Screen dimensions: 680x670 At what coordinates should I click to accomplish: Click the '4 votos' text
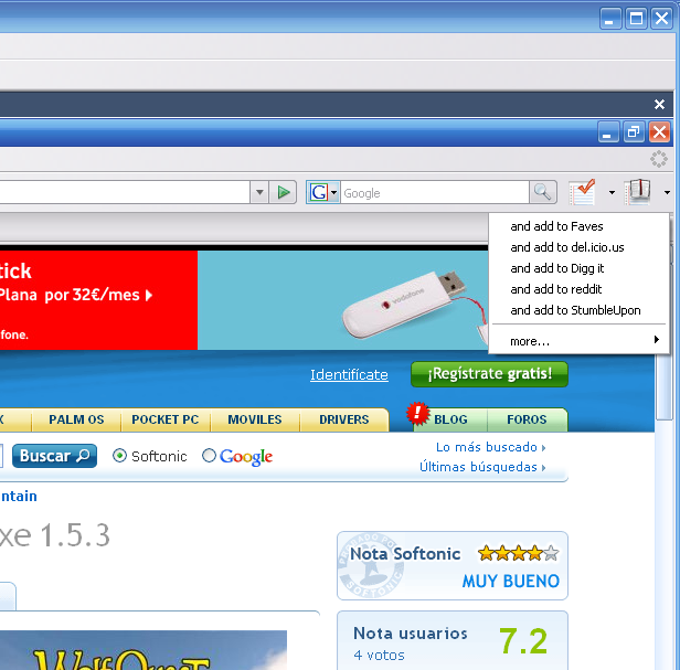[379, 655]
